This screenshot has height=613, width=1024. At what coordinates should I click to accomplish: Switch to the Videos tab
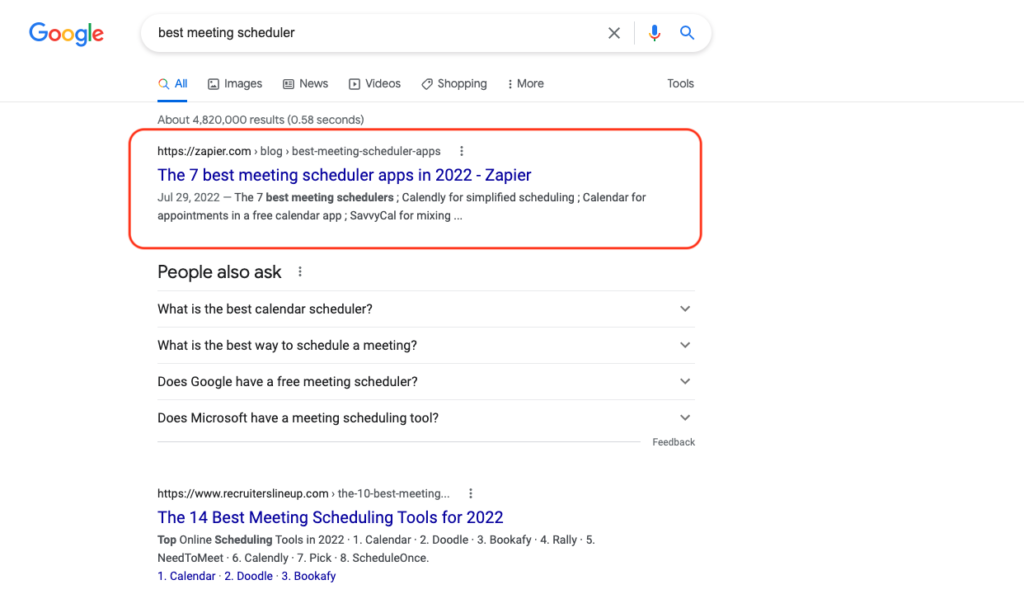click(x=374, y=84)
